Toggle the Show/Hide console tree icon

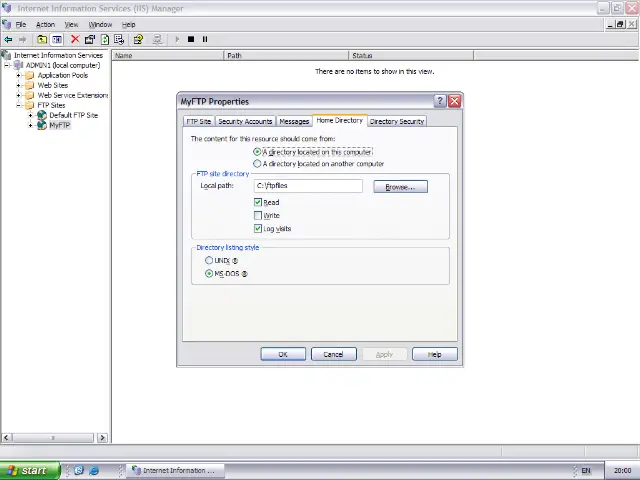pyautogui.click(x=57, y=40)
